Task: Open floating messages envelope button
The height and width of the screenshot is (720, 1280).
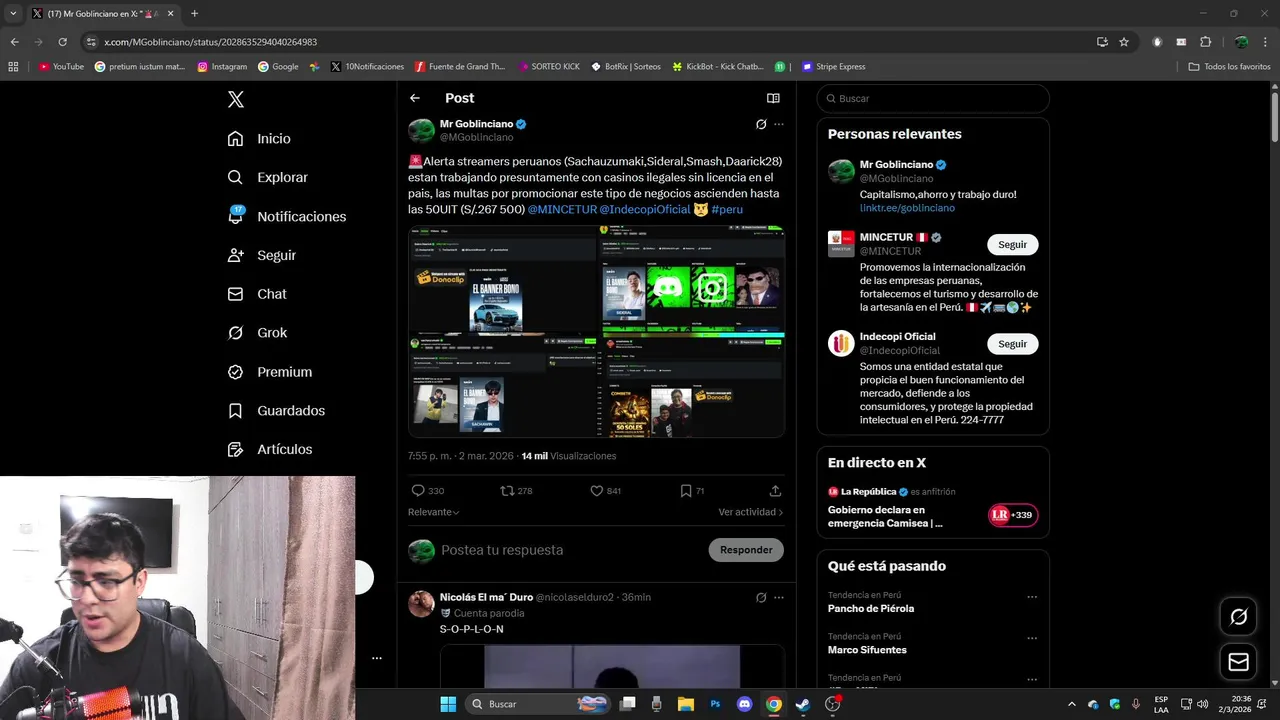Action: pyautogui.click(x=1238, y=662)
